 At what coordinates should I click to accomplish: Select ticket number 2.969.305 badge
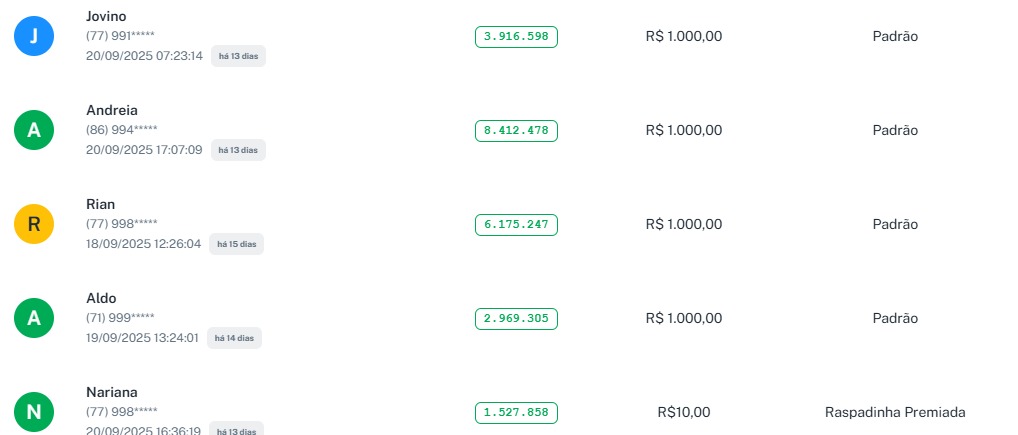tap(516, 318)
